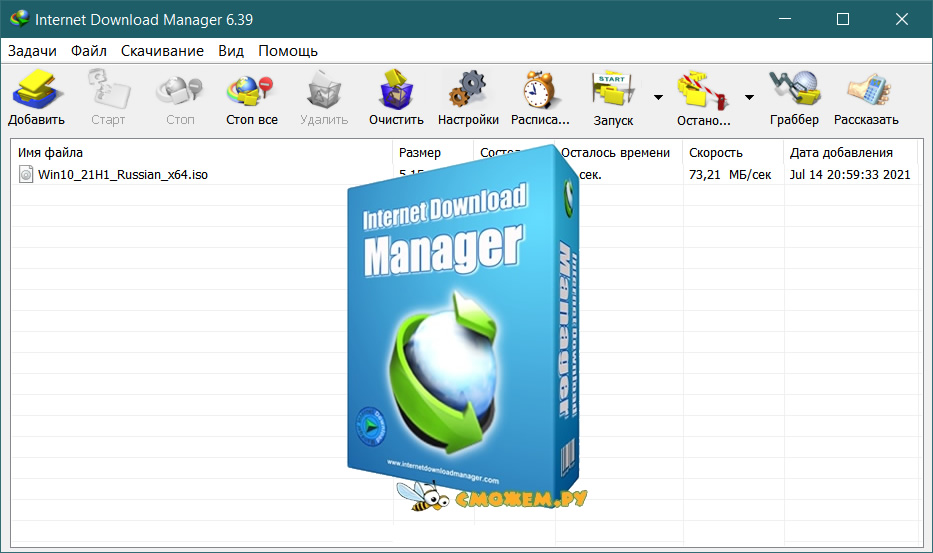Open the Вид menu
Viewport: 933px width, 553px height.
click(x=231, y=51)
